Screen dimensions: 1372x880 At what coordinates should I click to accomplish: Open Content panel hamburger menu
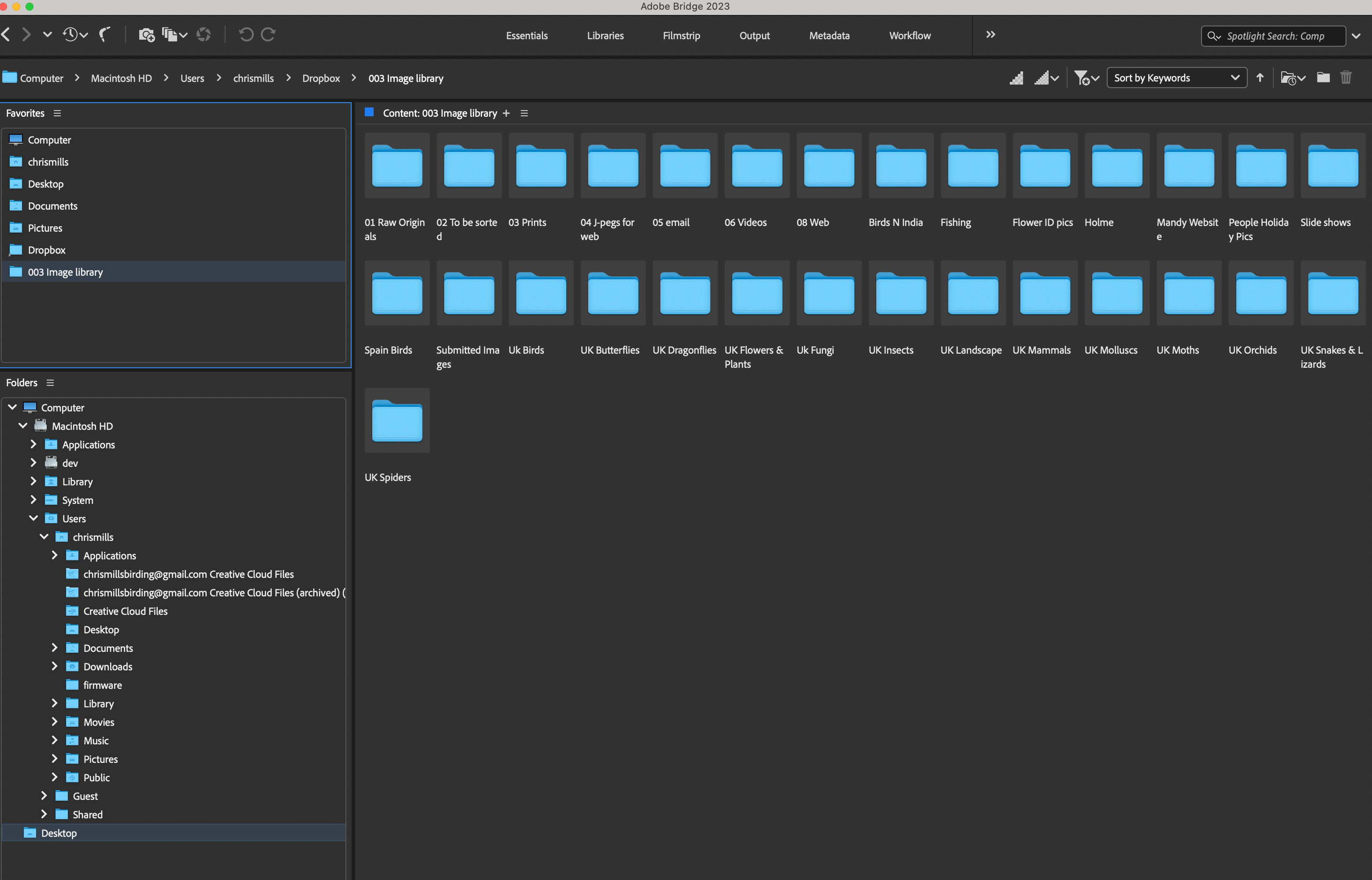point(524,113)
